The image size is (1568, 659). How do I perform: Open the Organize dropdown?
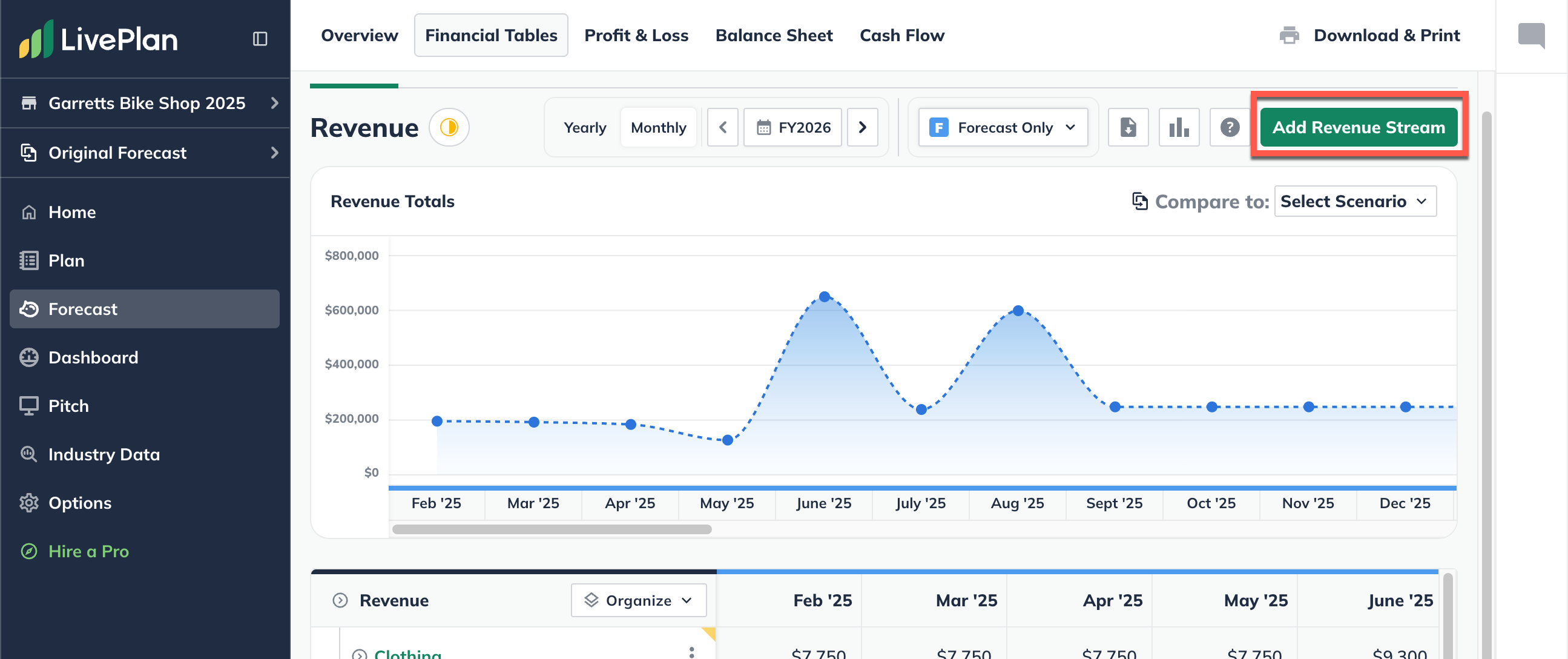pos(638,600)
